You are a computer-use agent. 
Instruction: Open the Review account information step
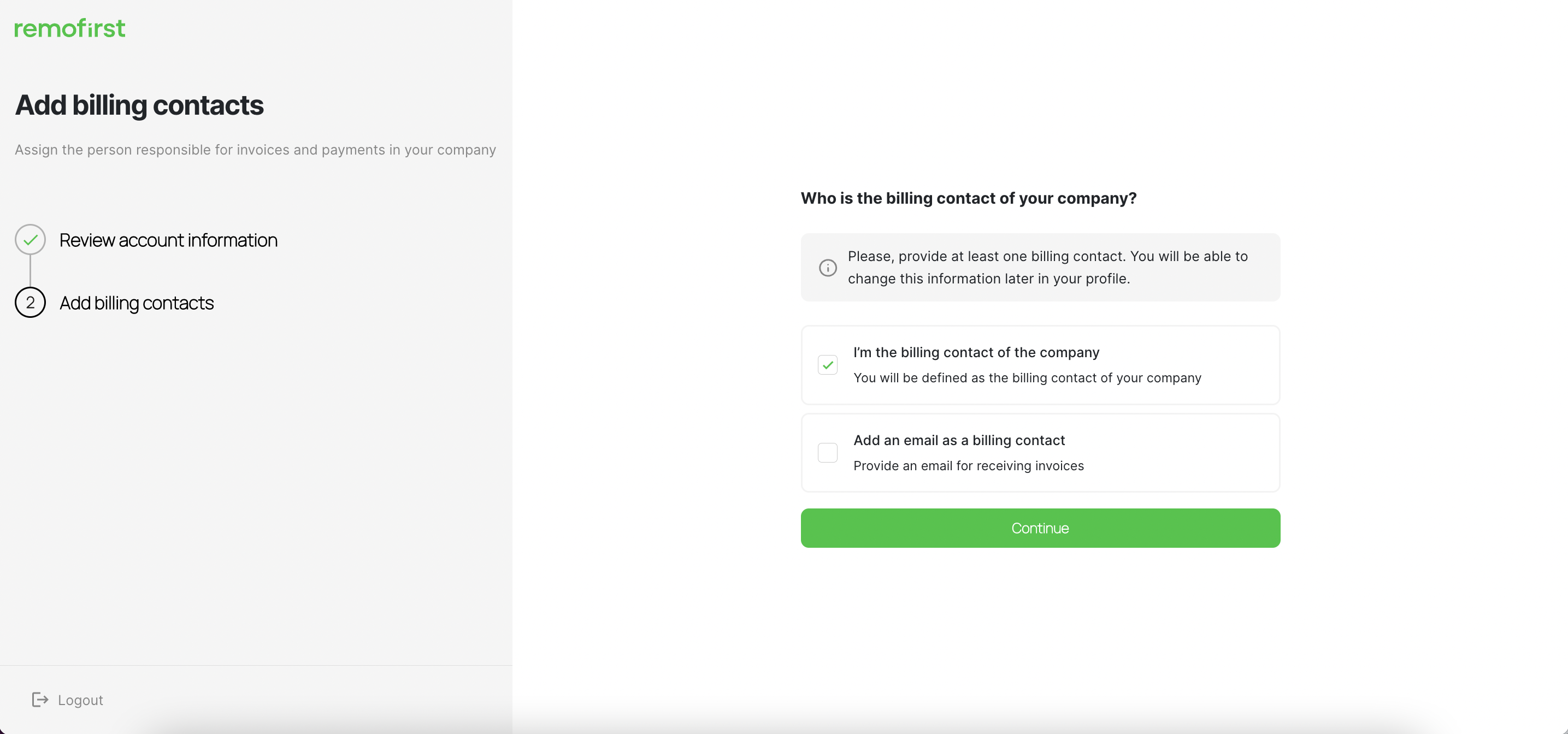(x=168, y=240)
